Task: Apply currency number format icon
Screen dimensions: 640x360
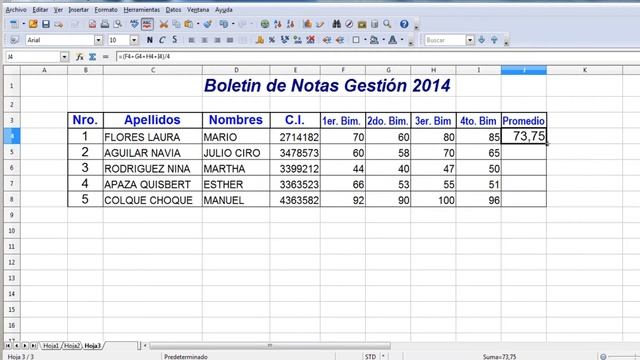Action: pyautogui.click(x=260, y=40)
